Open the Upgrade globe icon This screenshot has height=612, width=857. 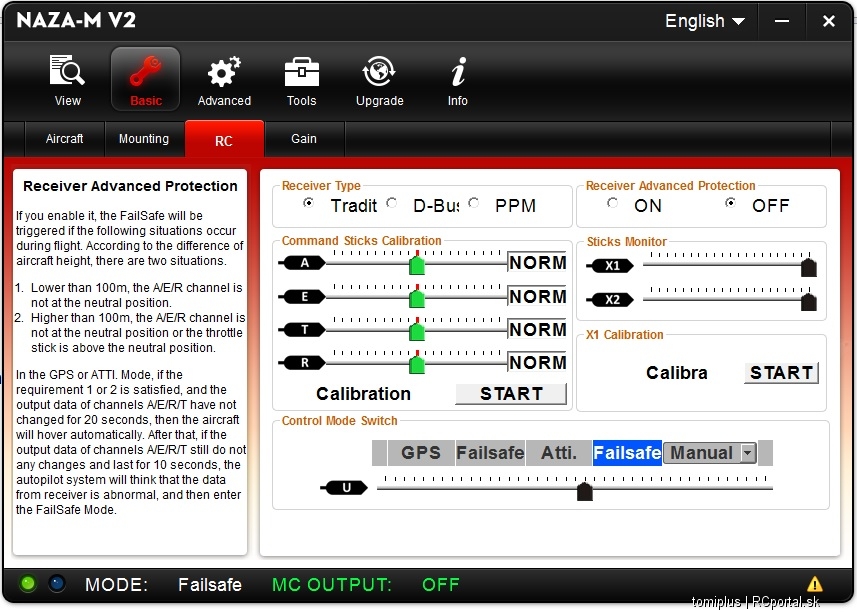click(x=379, y=72)
